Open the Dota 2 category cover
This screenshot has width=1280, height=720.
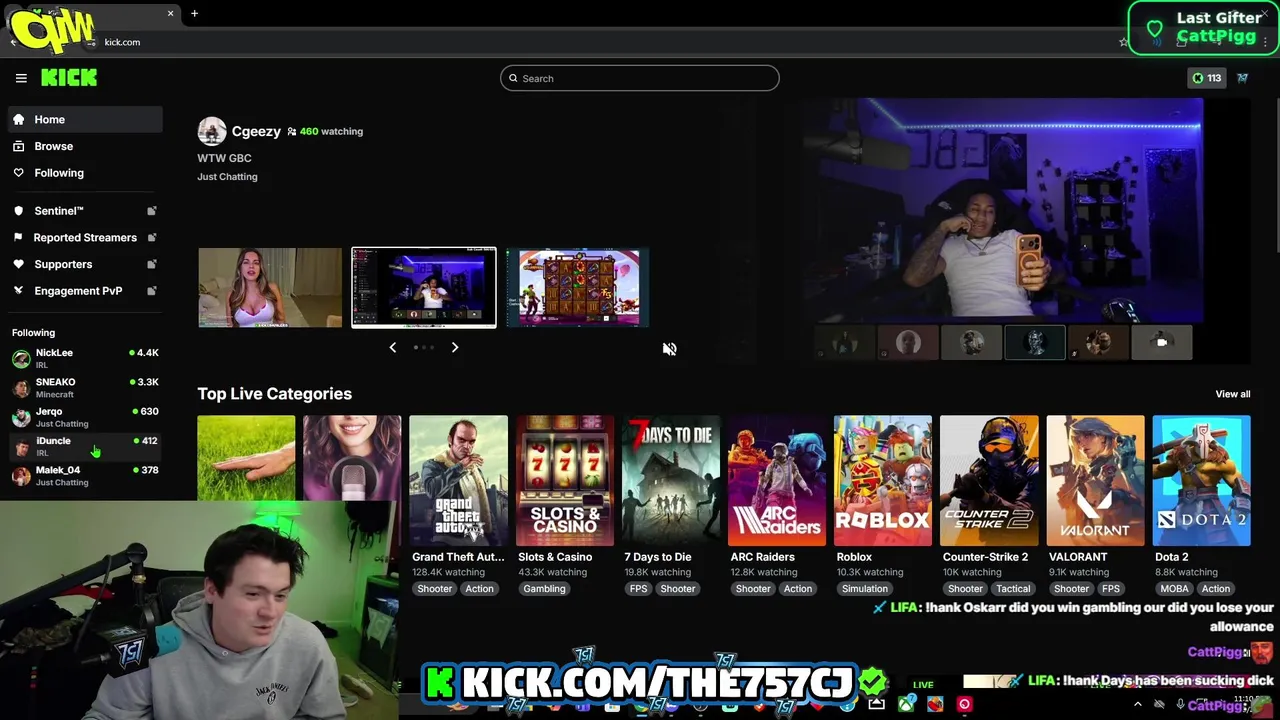1201,480
